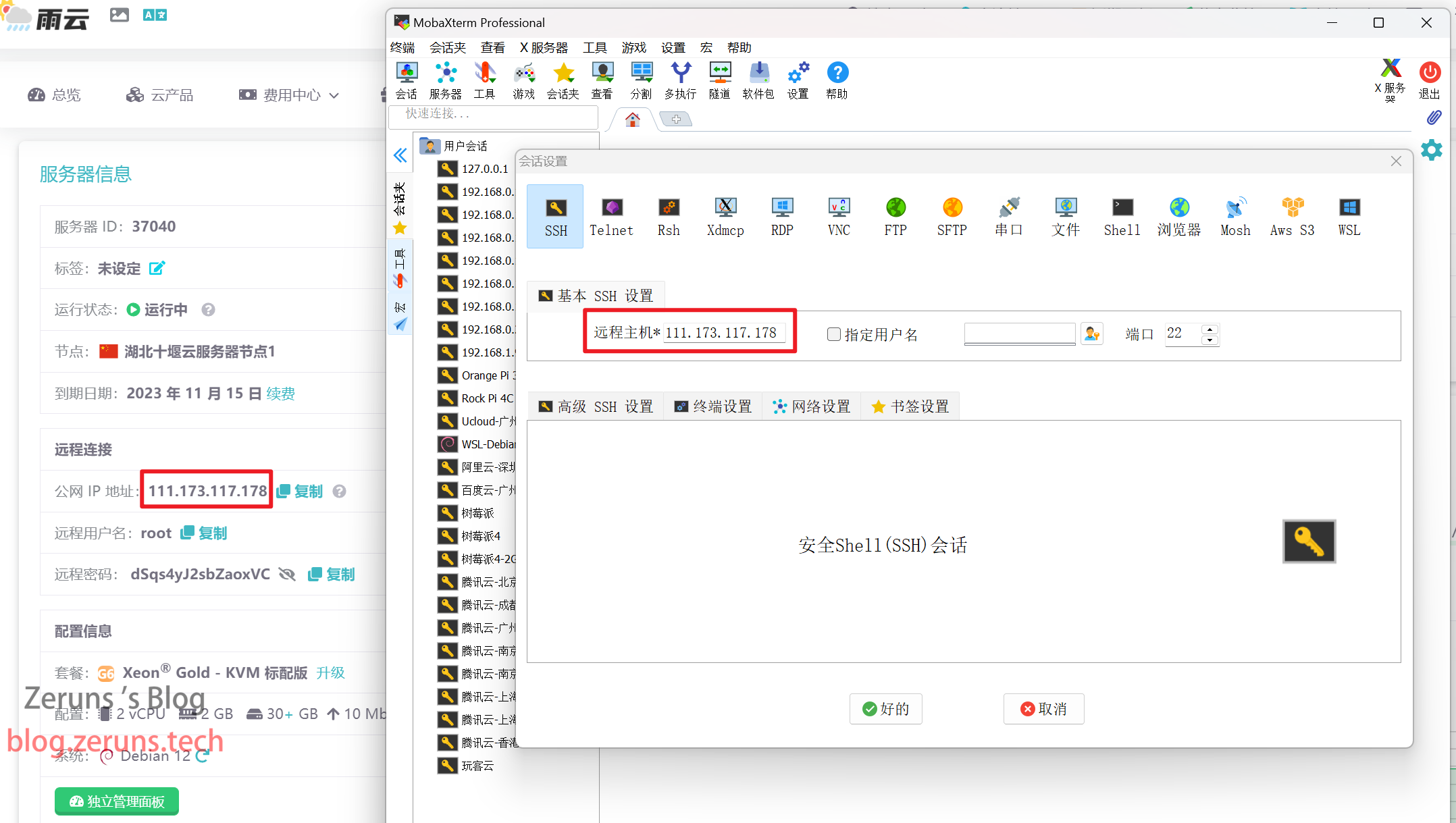Open the 网络设置 tab
Viewport: 1456px width, 823px height.
tap(812, 406)
